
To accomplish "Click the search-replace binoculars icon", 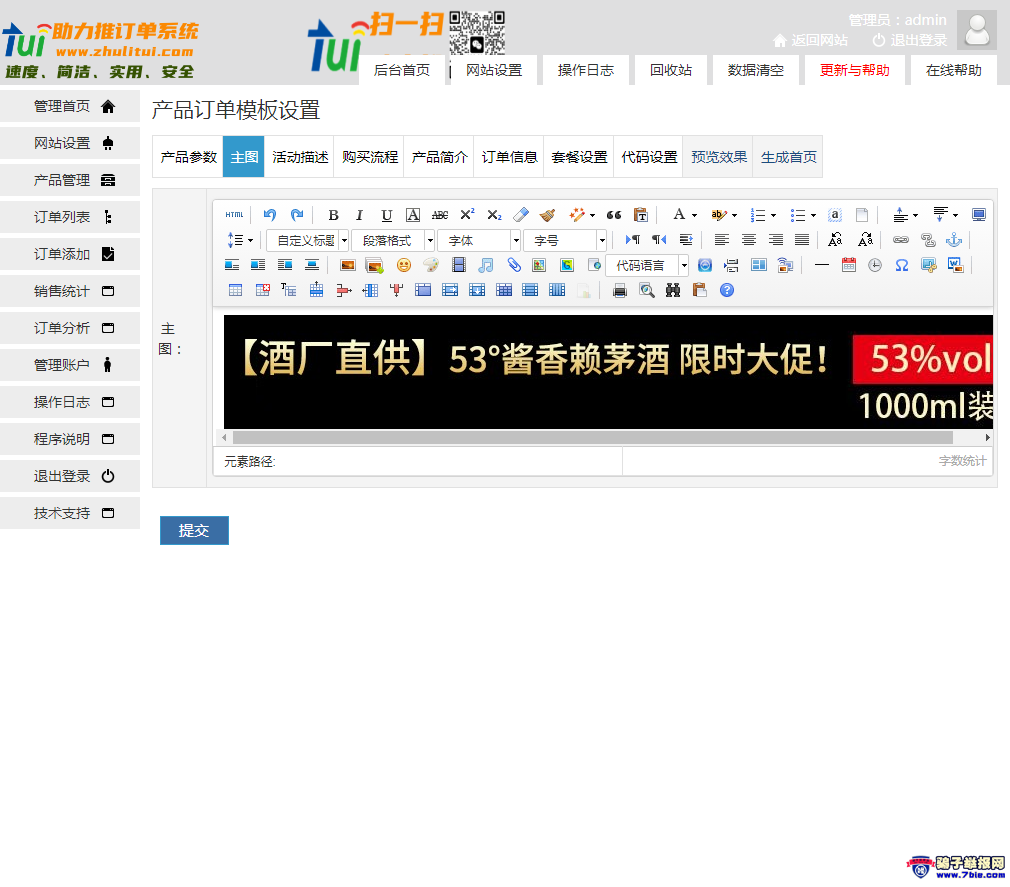I will [673, 291].
